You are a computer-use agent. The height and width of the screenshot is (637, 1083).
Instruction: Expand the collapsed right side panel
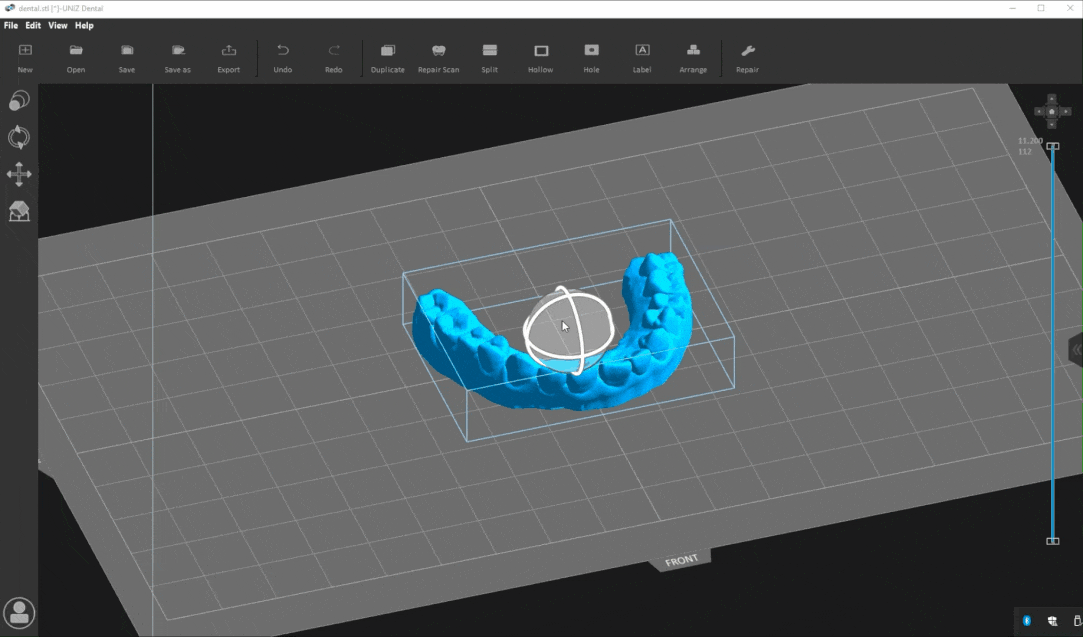pyautogui.click(x=1076, y=349)
